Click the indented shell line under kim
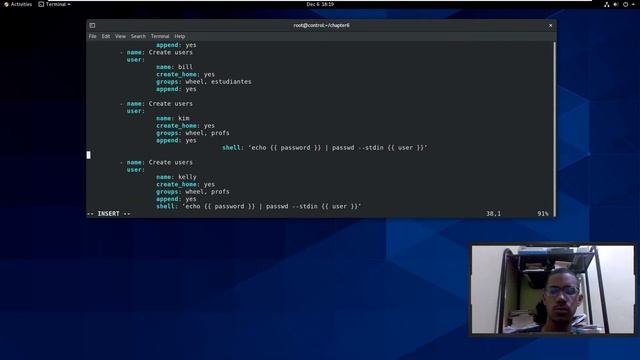 point(325,148)
